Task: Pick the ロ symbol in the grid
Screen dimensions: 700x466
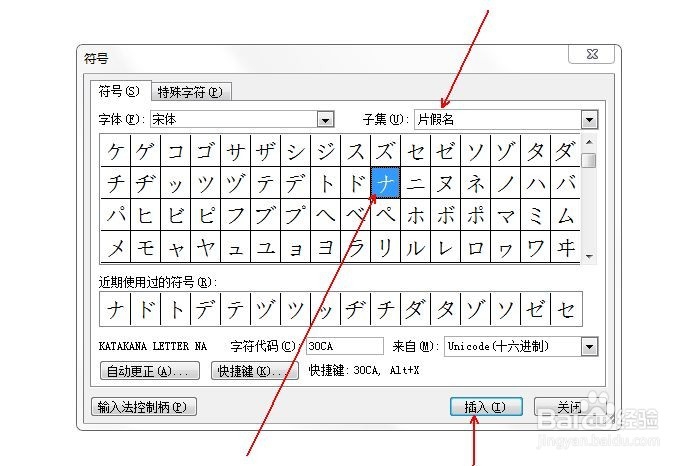Action: (x=475, y=247)
